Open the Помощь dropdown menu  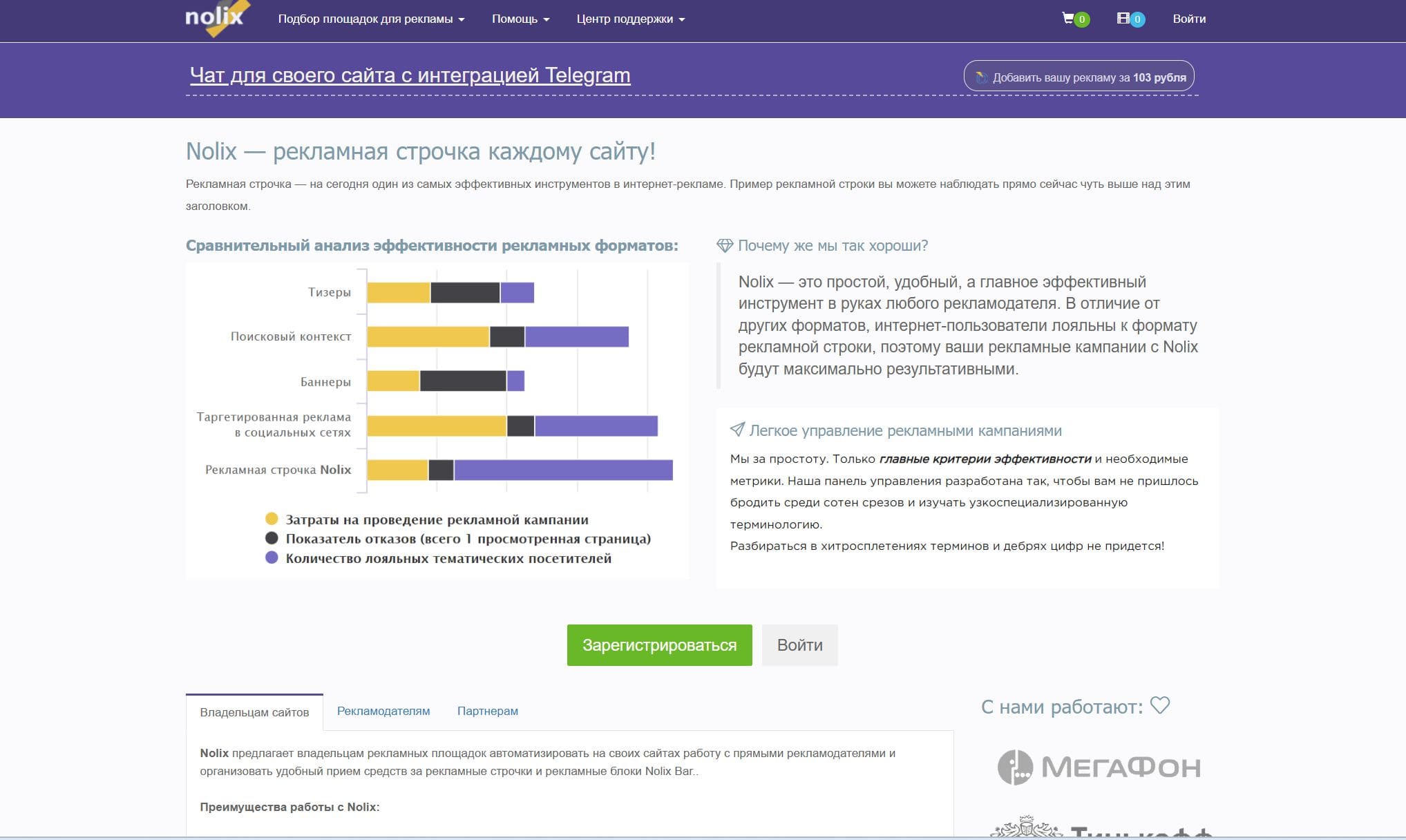pos(520,19)
